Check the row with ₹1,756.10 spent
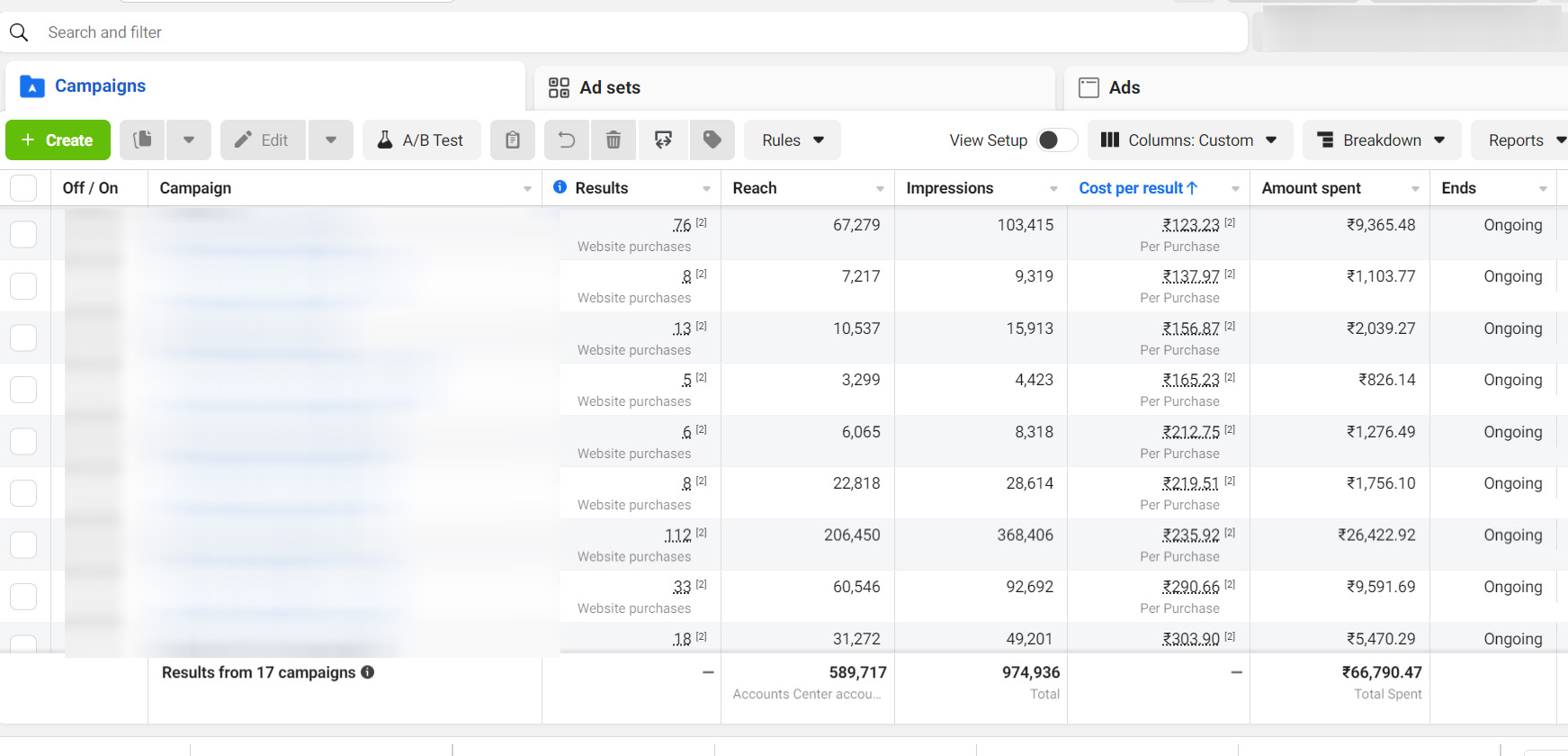This screenshot has height=756, width=1568. tap(23, 493)
